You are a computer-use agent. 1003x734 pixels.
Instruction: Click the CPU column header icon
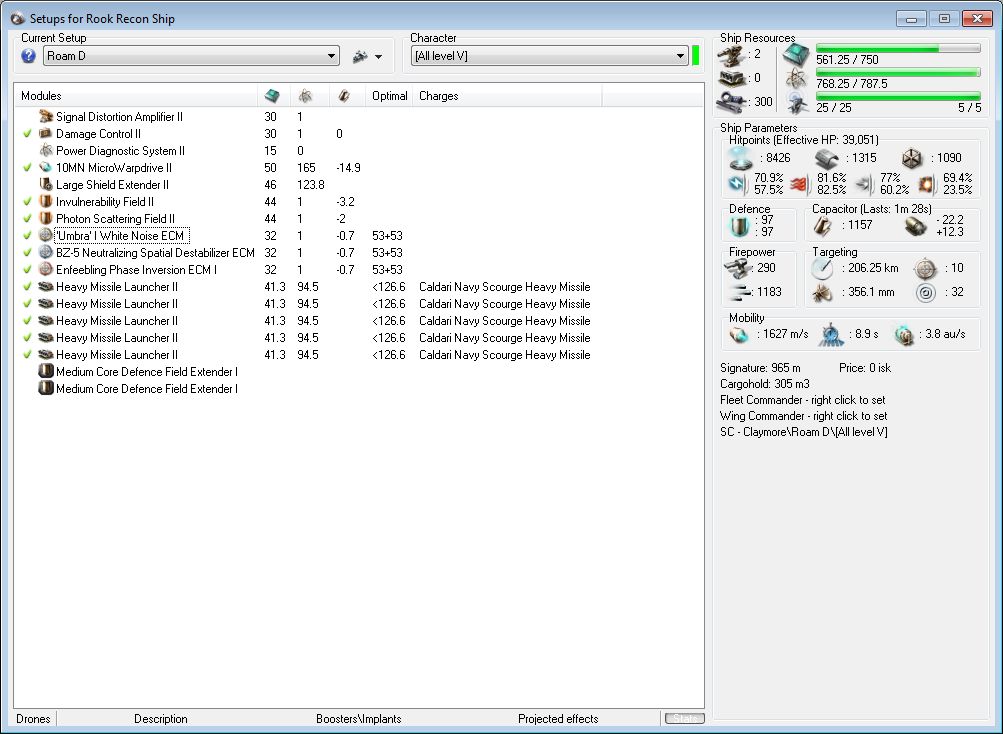coord(272,96)
